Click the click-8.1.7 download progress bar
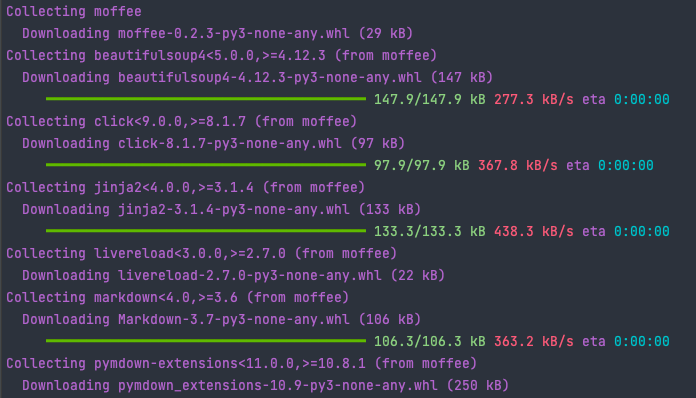This screenshot has width=696, height=398. click(206, 165)
